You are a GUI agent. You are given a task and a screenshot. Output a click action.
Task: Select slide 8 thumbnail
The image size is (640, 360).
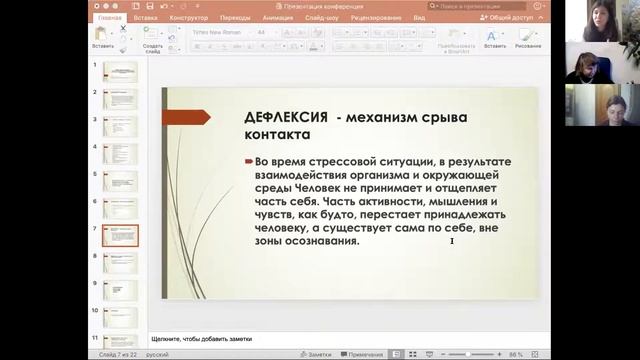tap(120, 263)
